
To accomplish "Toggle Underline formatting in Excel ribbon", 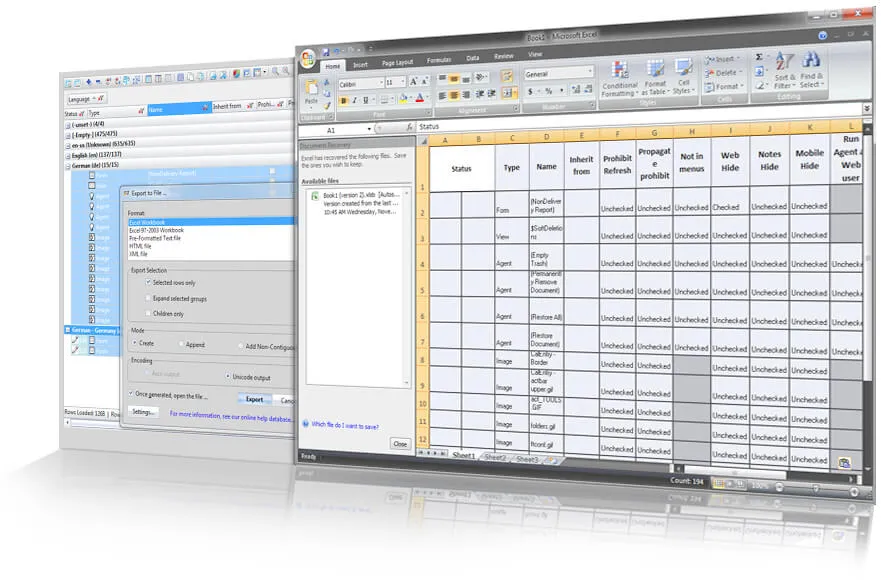I will tap(366, 100).
